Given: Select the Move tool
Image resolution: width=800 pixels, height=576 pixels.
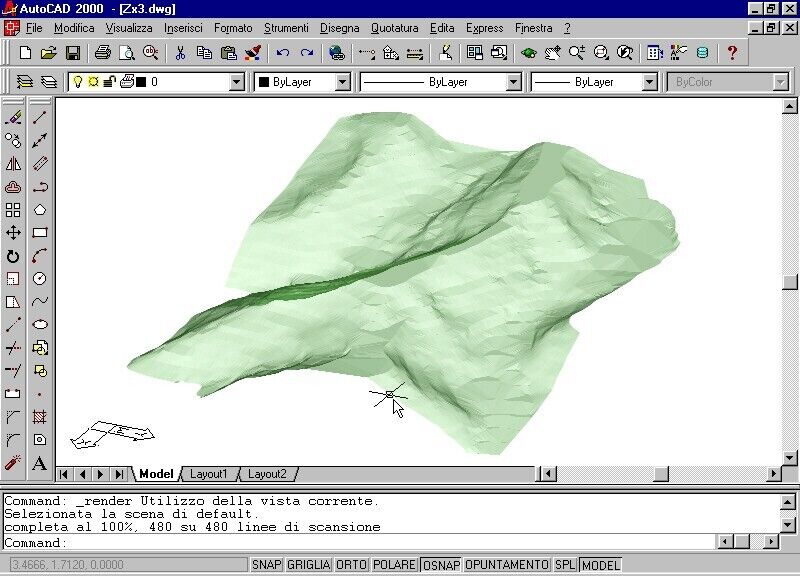Looking at the screenshot, I should click(x=13, y=233).
